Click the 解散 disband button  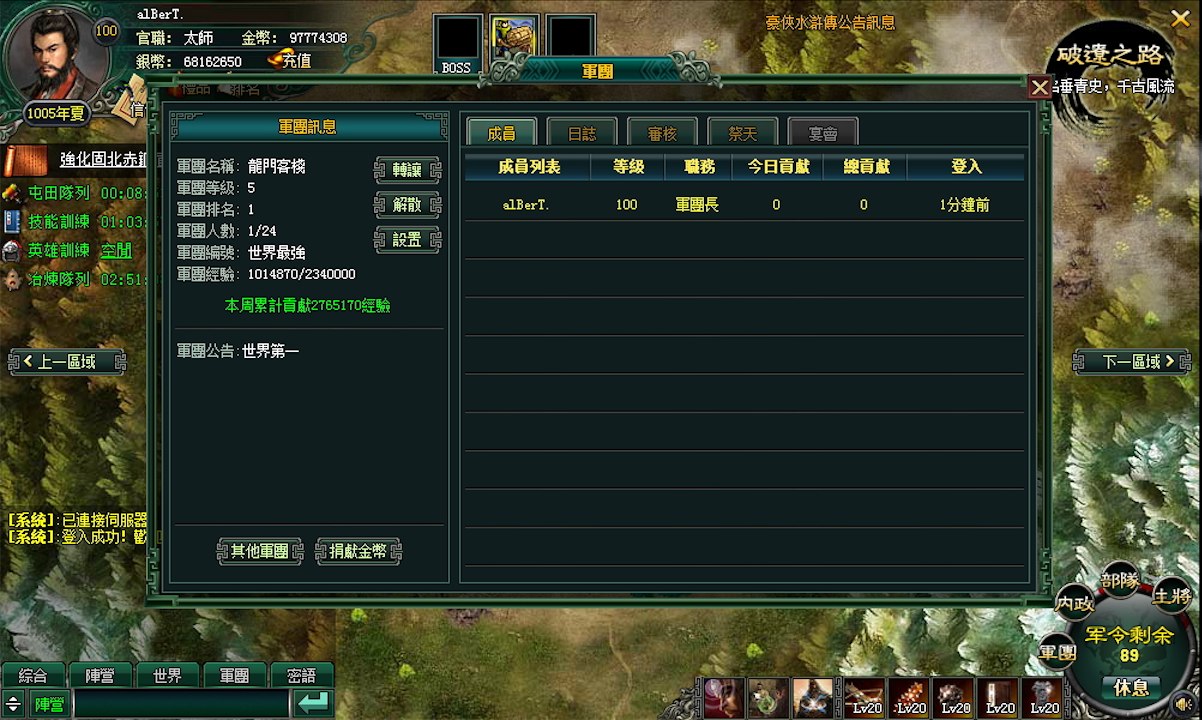pyautogui.click(x=407, y=205)
